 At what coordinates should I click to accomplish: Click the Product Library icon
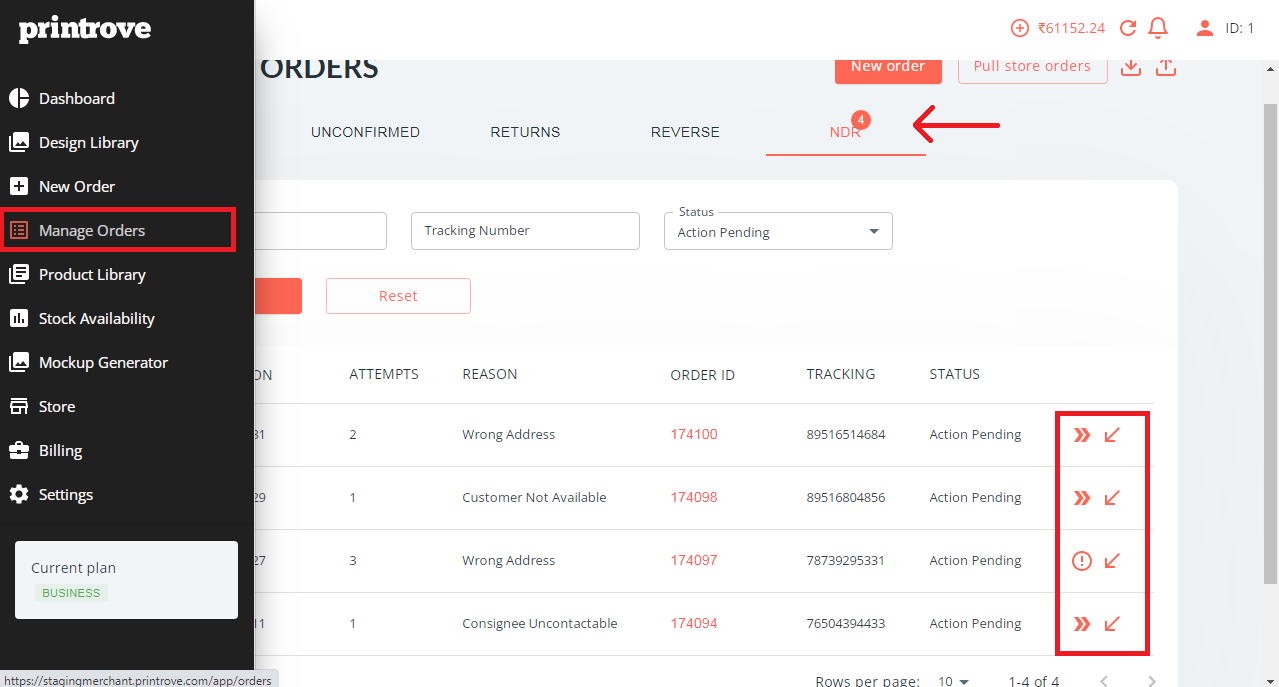pyautogui.click(x=19, y=274)
